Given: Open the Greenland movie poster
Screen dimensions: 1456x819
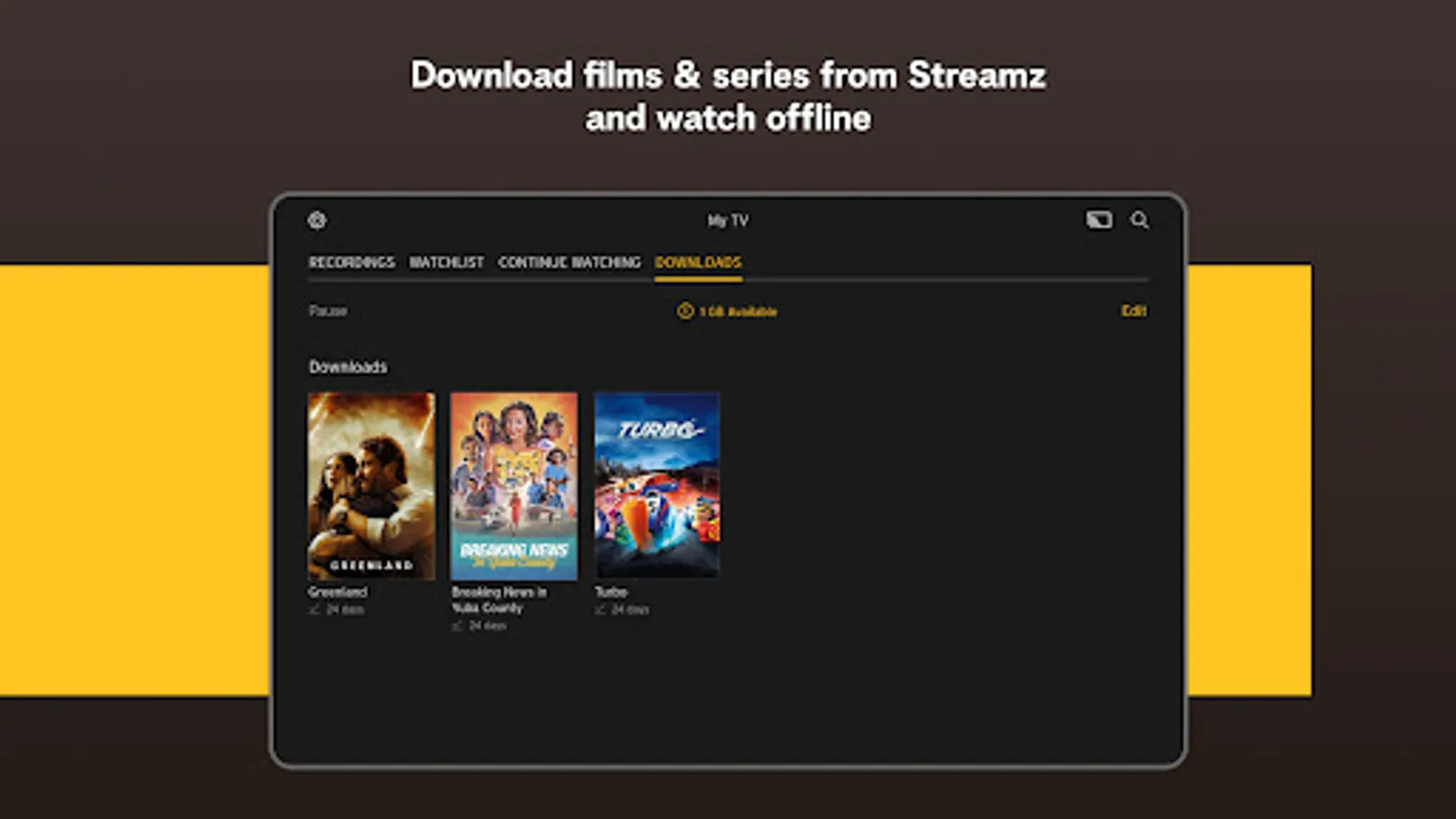Looking at the screenshot, I should click(x=371, y=486).
